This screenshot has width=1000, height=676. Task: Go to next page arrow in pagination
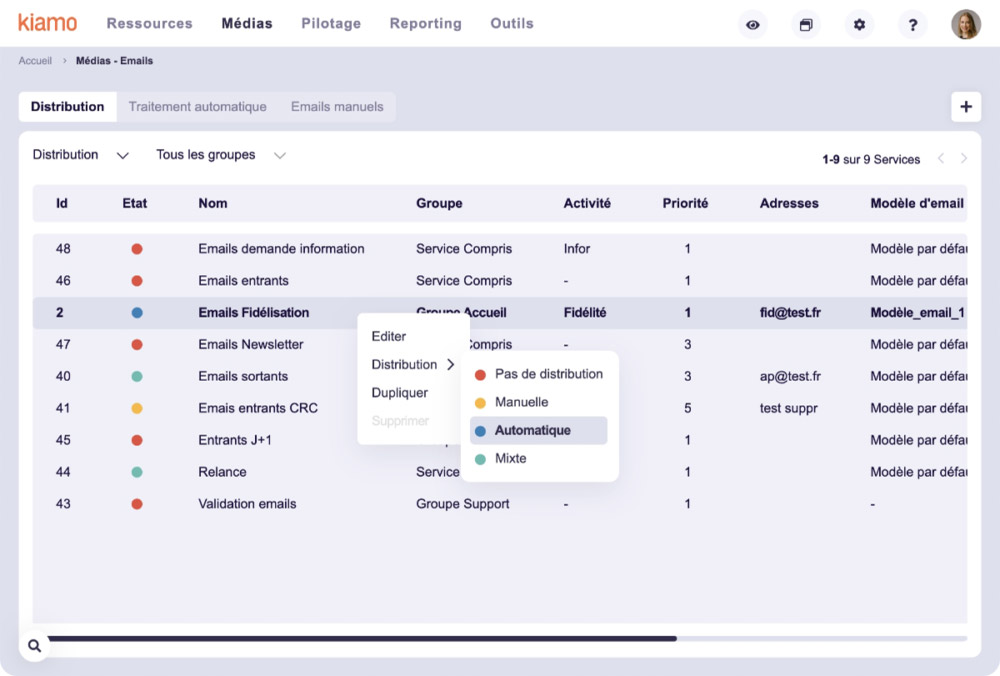point(964,159)
